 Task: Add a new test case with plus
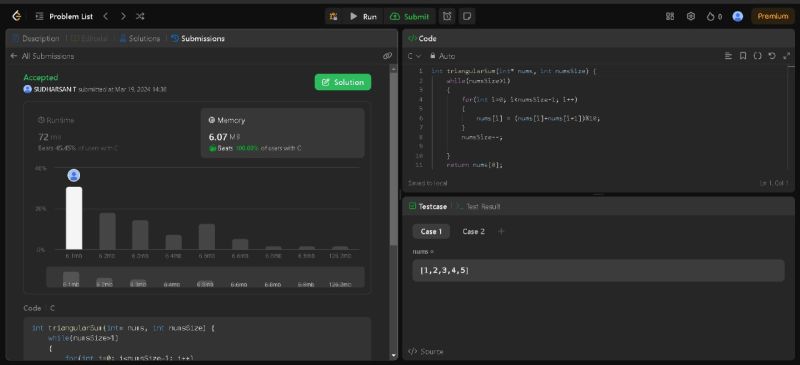501,232
